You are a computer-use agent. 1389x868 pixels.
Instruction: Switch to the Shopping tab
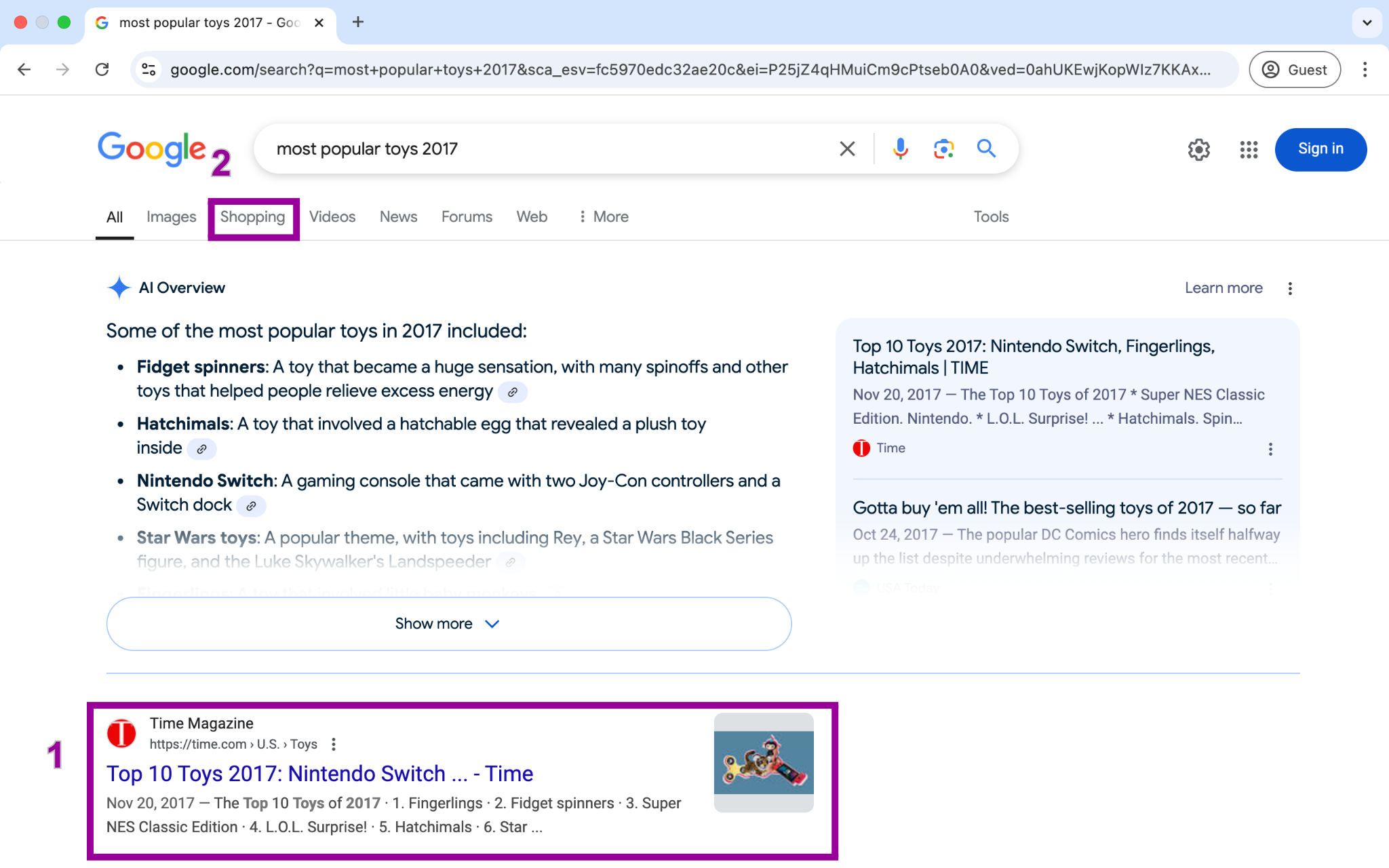pyautogui.click(x=253, y=217)
